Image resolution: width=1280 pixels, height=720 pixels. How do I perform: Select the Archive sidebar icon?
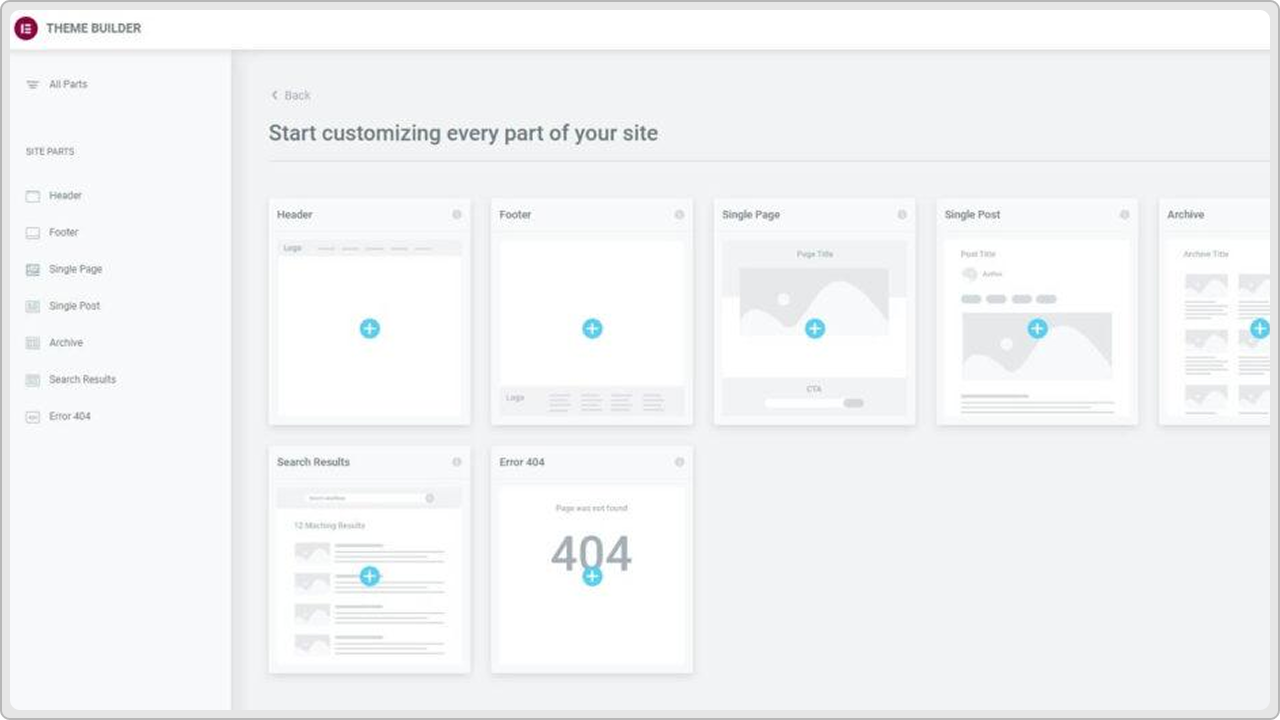[x=31, y=342]
